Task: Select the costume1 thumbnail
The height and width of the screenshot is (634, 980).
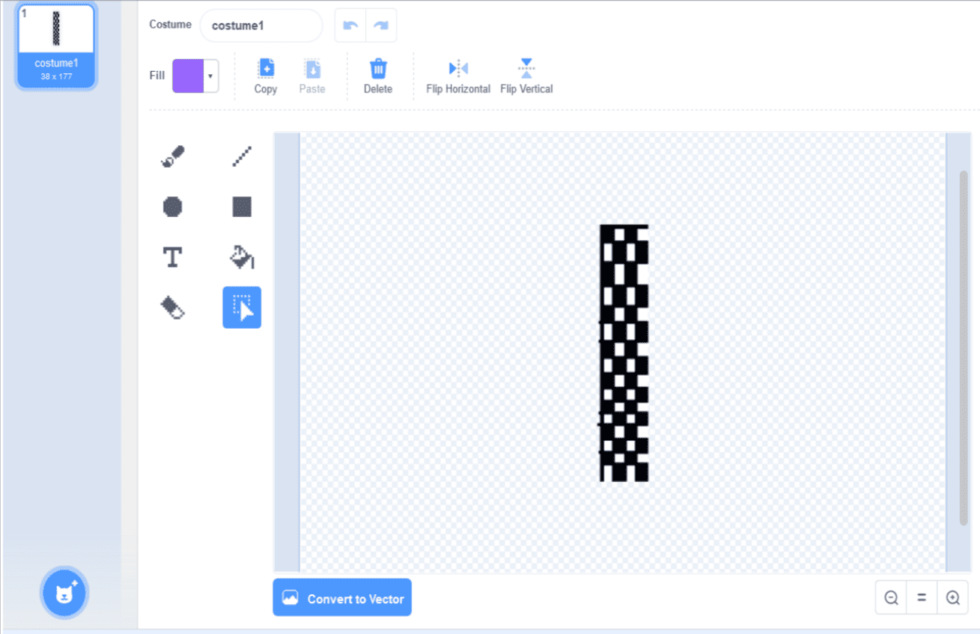Action: click(x=55, y=44)
